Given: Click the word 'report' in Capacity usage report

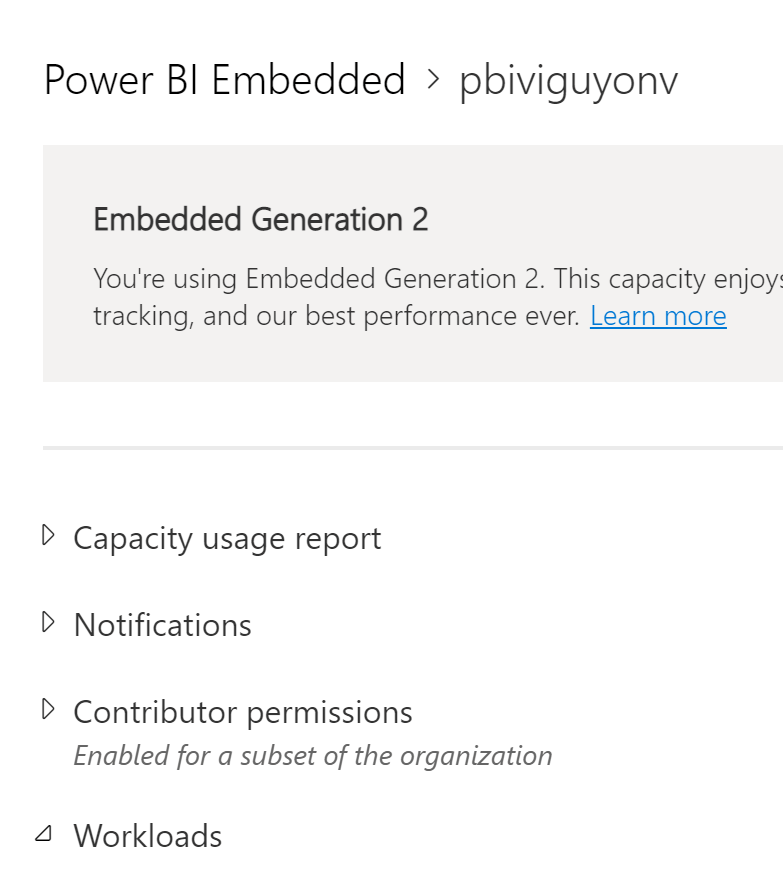Looking at the screenshot, I should click(337, 538).
